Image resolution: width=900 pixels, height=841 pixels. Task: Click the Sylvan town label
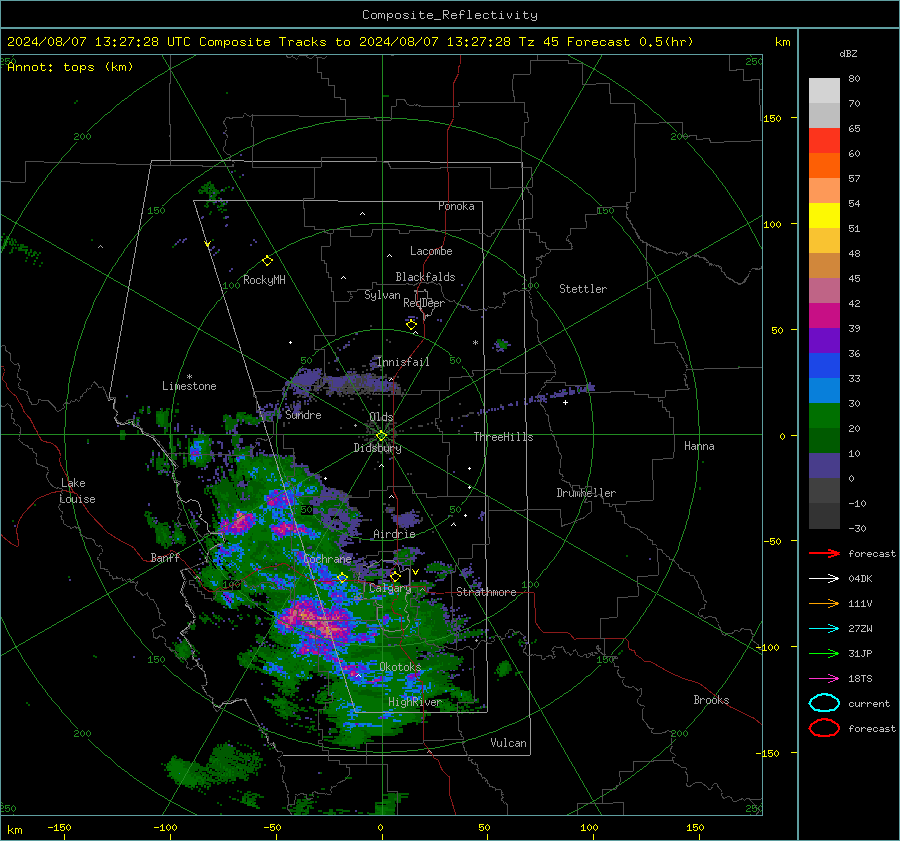click(382, 295)
